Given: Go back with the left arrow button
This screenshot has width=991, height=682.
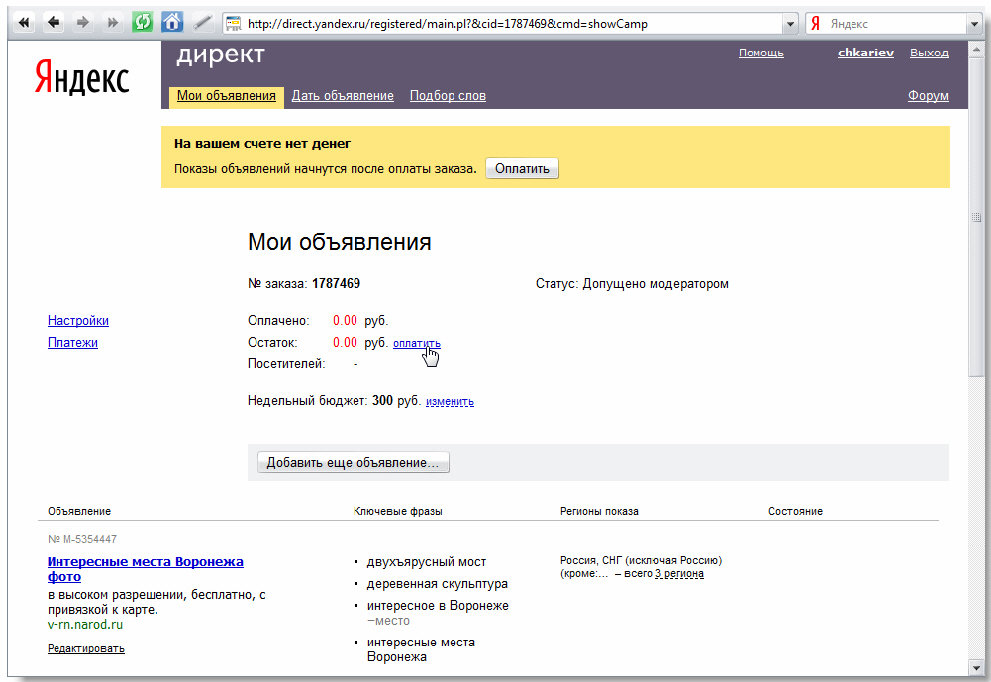Looking at the screenshot, I should [x=54, y=23].
